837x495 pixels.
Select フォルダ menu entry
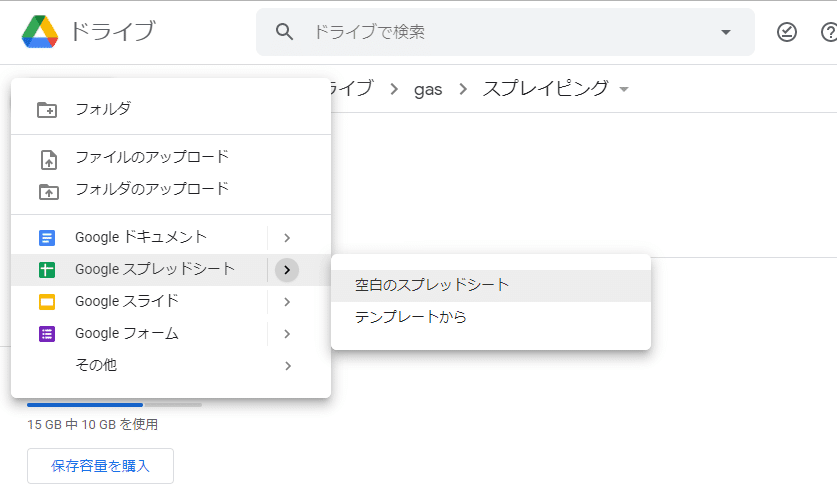pyautogui.click(x=171, y=109)
